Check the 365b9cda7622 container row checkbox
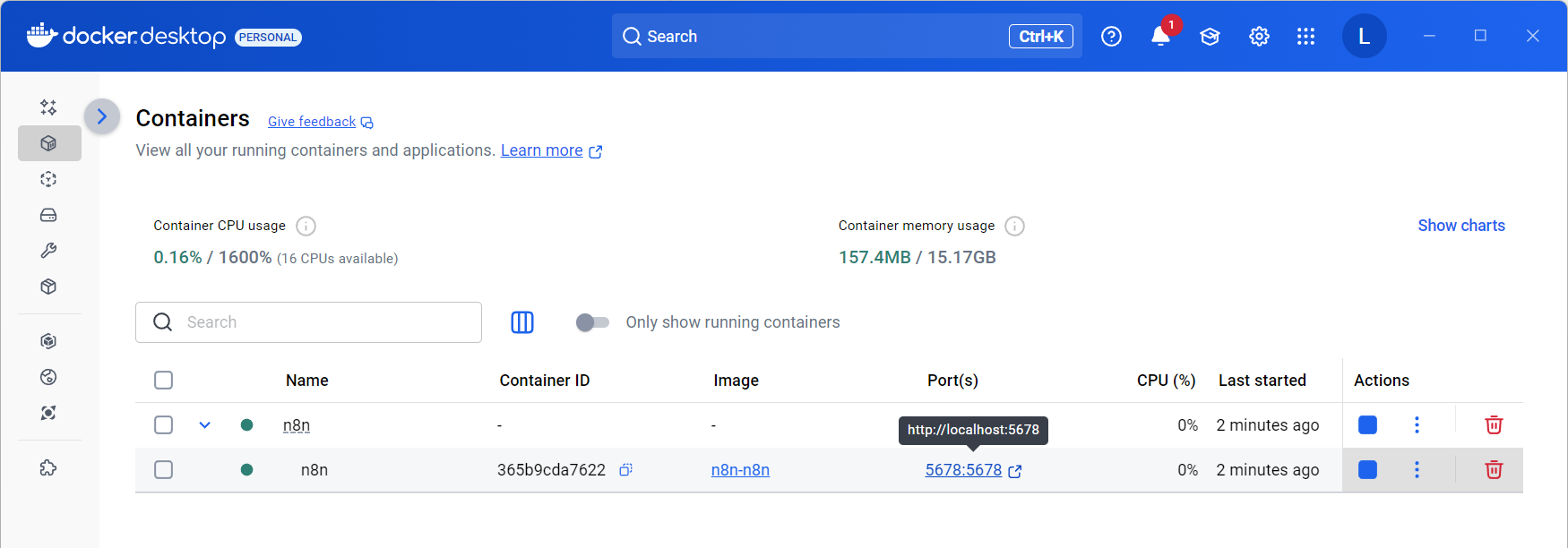This screenshot has width=1568, height=548. 163,469
